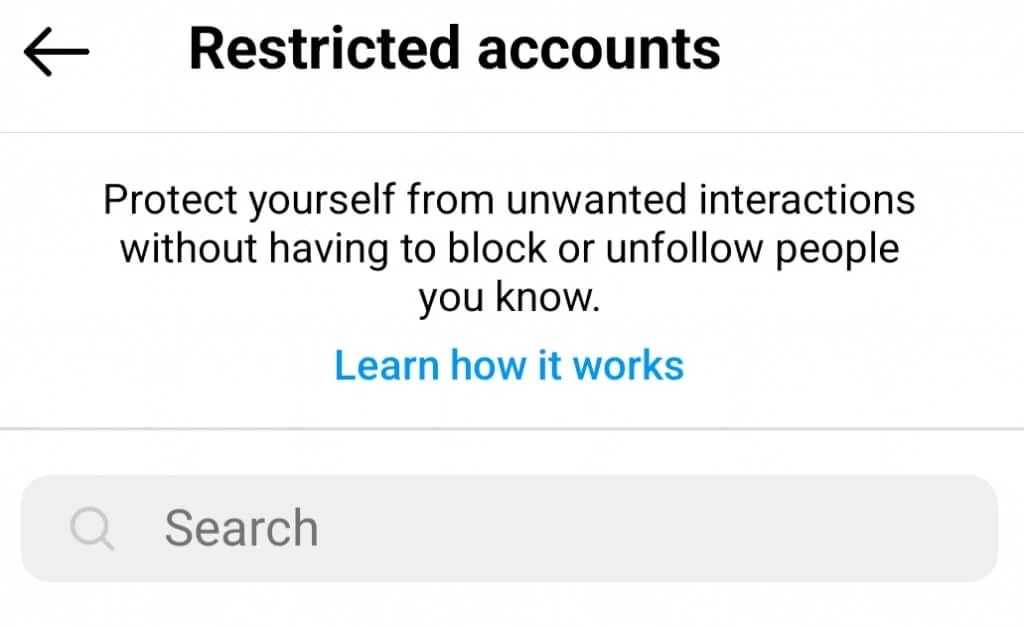
Task: Activate the lens icon in the search field
Action: (92, 527)
